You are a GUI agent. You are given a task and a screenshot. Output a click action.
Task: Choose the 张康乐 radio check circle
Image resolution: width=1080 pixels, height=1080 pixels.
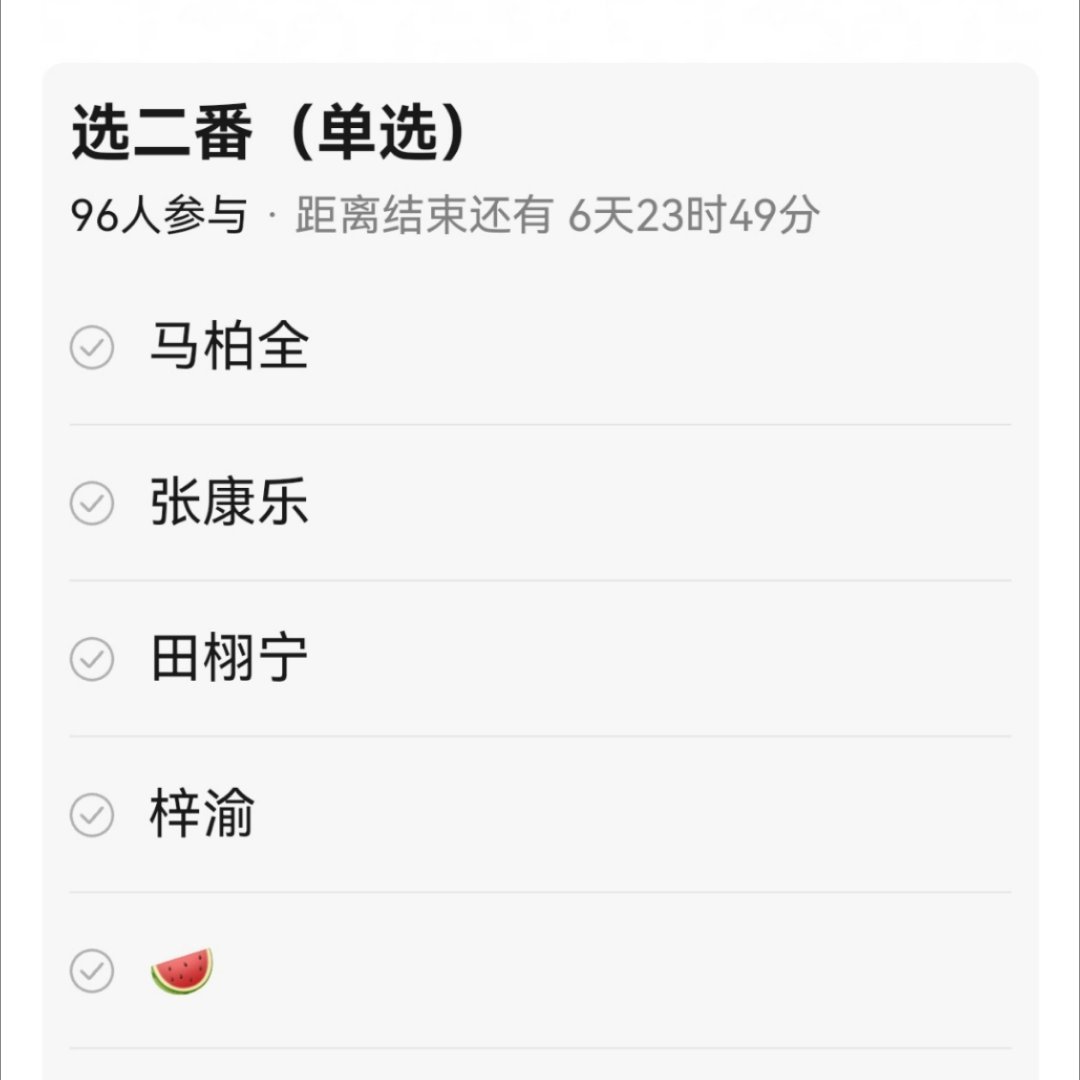point(92,503)
